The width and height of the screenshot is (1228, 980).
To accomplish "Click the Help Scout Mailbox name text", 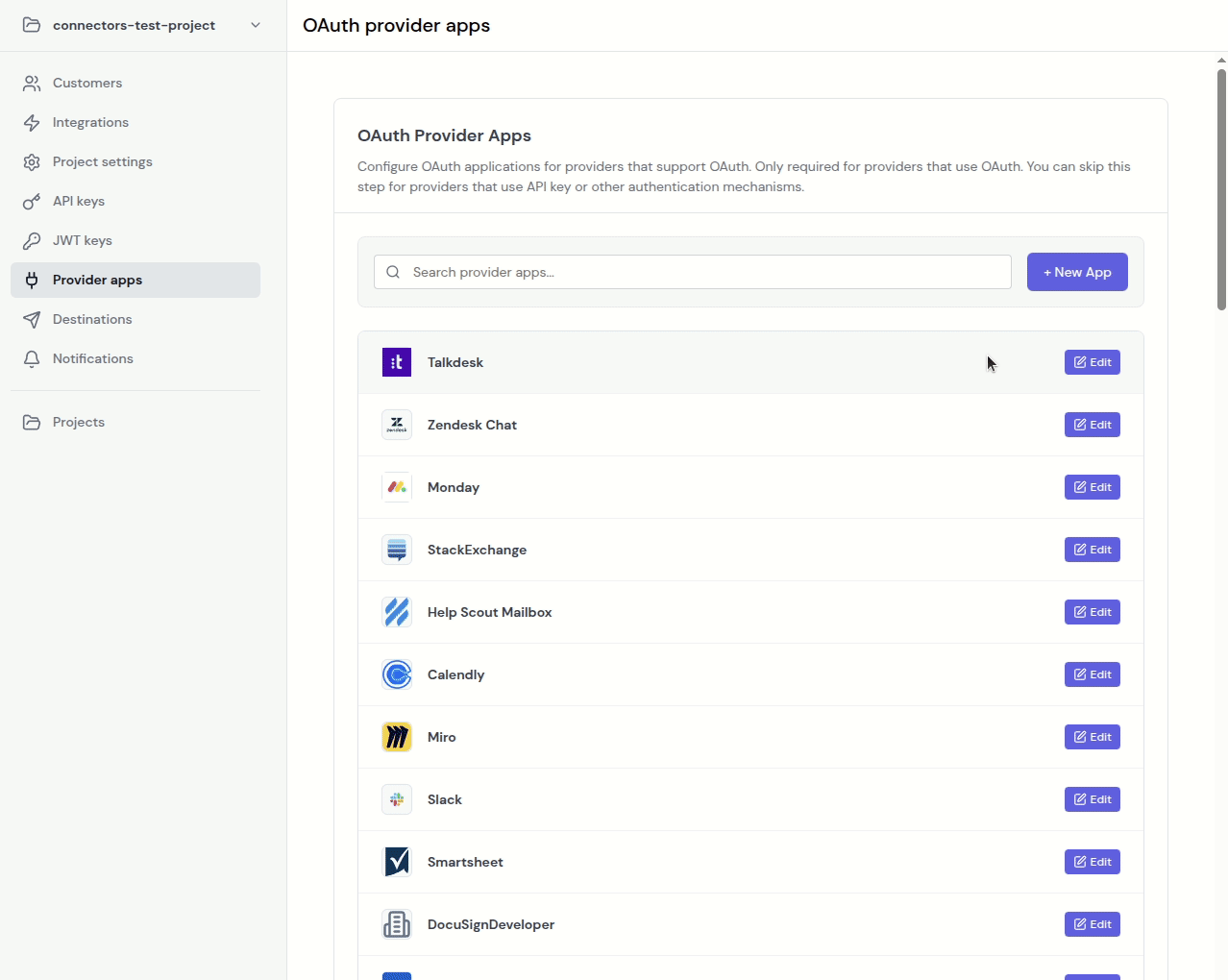I will [x=489, y=612].
